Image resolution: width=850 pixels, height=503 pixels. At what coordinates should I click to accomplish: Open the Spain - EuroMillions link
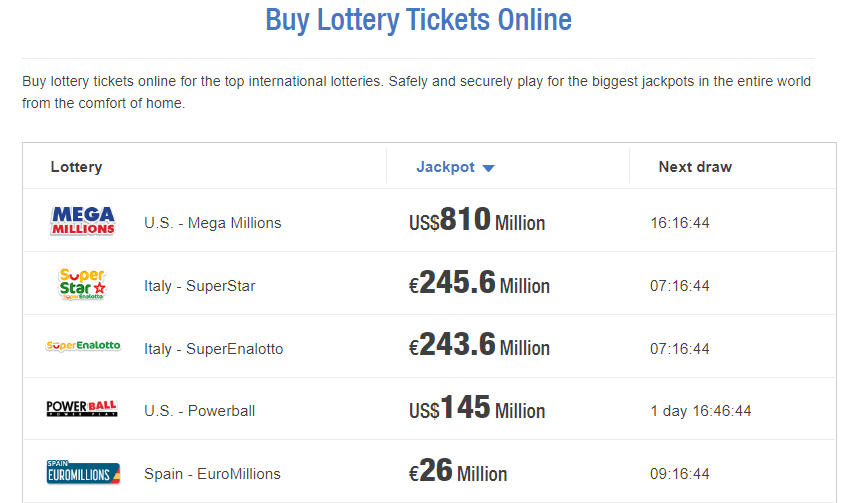coord(212,474)
